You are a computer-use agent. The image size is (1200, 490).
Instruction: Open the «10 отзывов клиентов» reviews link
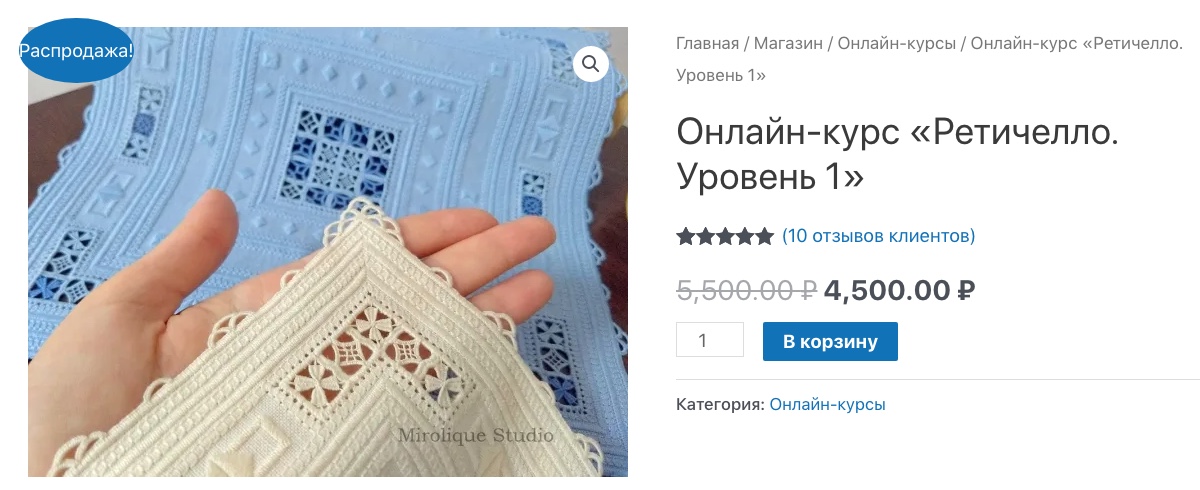pos(878,237)
